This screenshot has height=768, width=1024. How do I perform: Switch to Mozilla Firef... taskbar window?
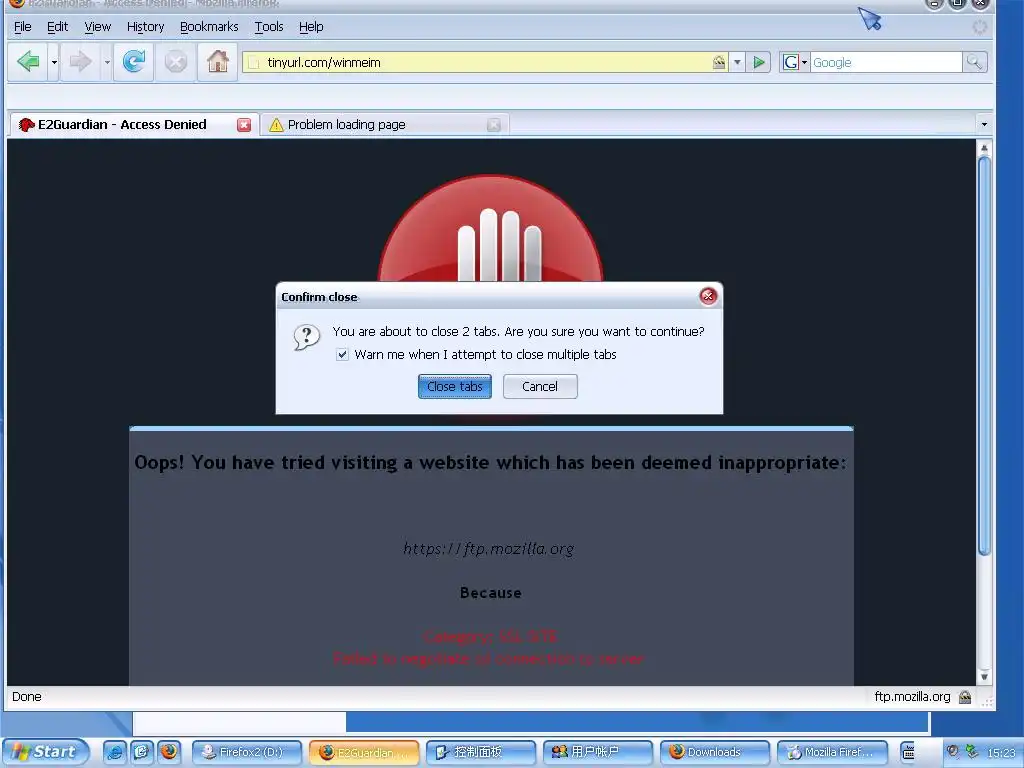[x=833, y=752]
